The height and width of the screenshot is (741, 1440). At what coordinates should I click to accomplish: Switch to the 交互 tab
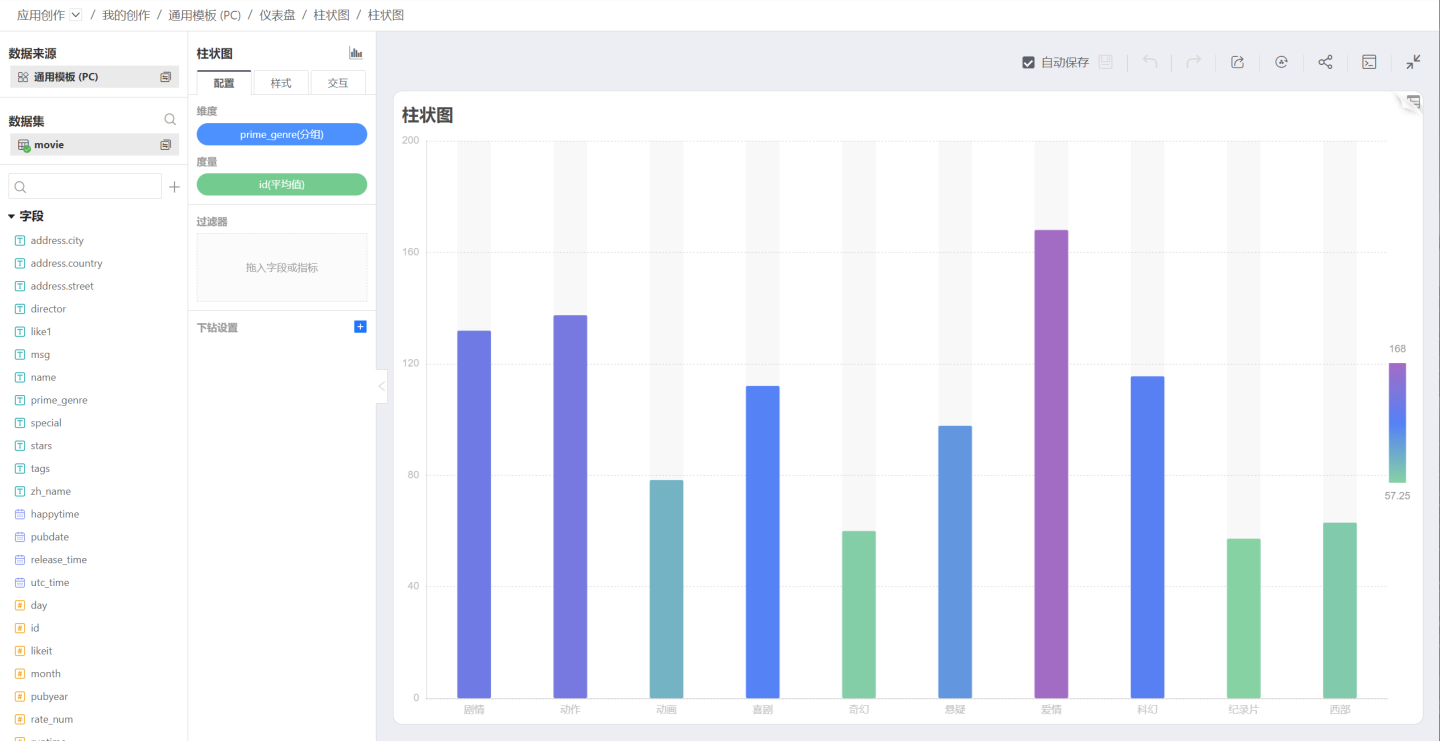(338, 83)
